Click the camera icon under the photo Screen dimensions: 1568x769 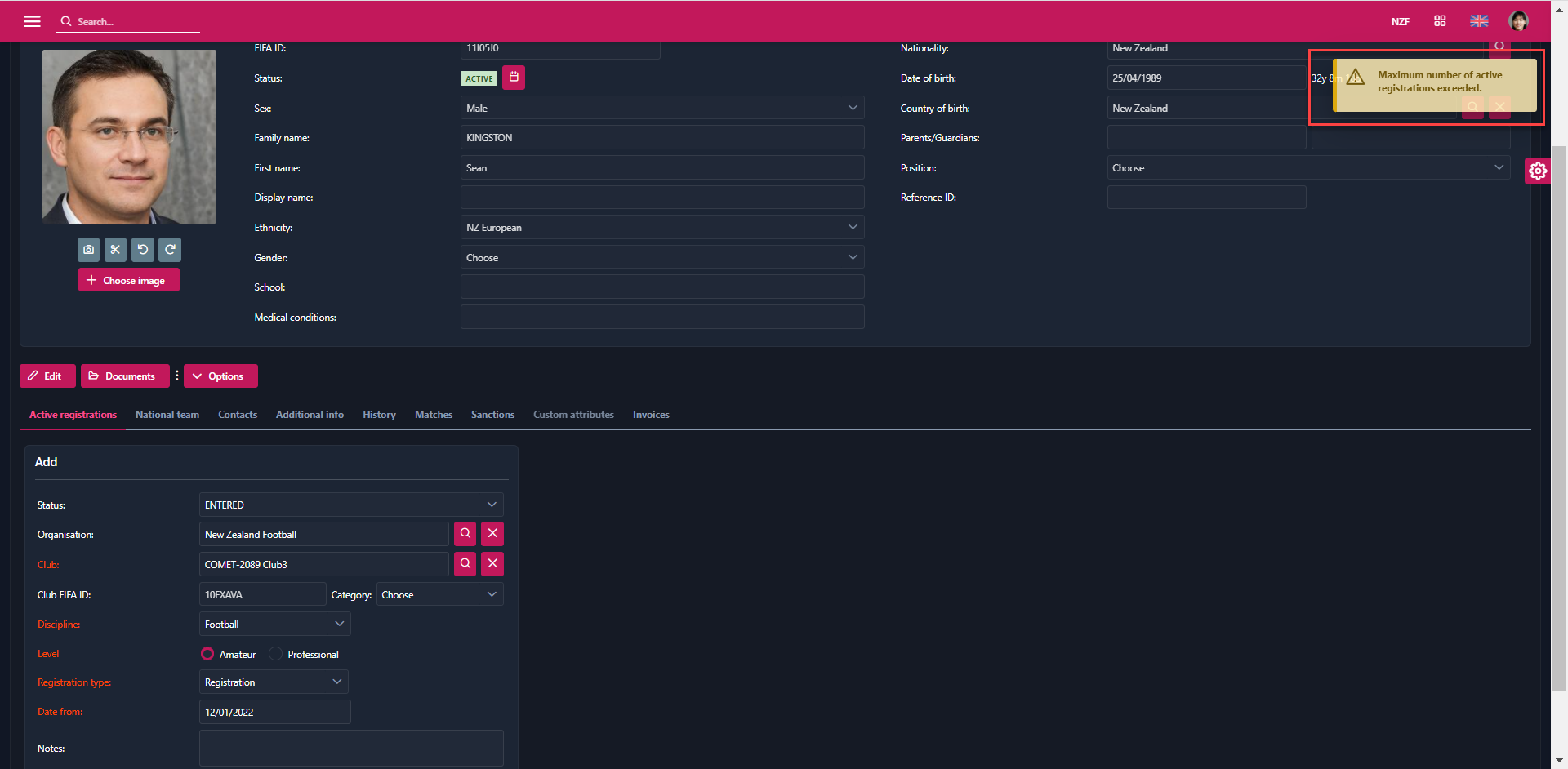[x=89, y=250]
